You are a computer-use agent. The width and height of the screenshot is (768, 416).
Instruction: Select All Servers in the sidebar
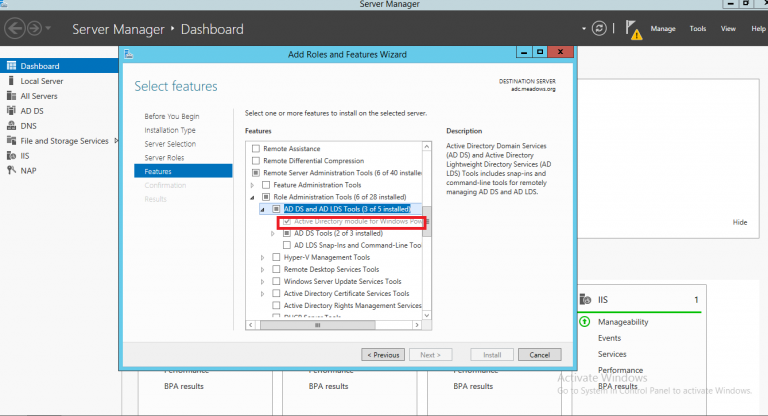point(39,96)
